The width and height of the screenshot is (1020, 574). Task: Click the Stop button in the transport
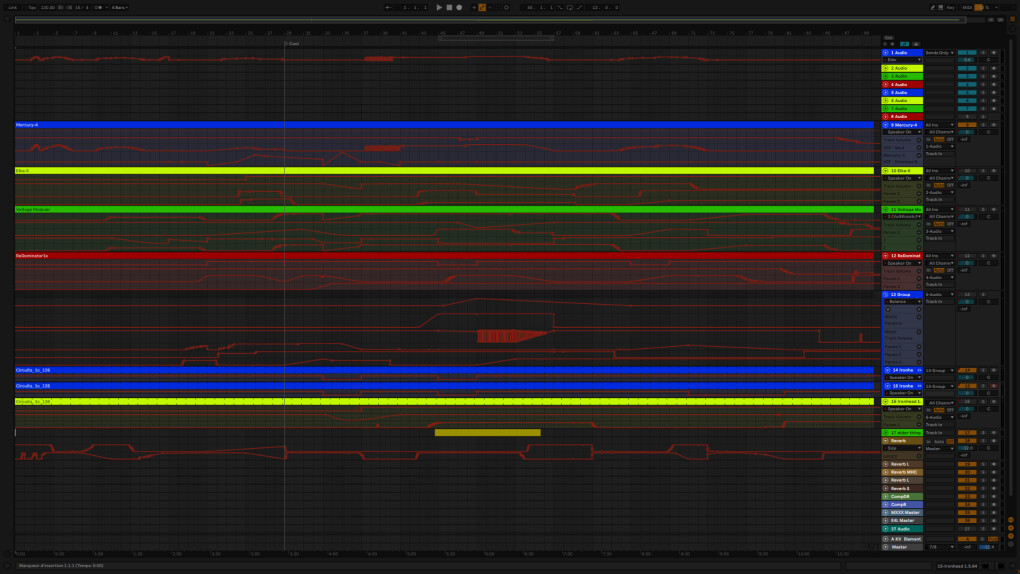point(449,7)
